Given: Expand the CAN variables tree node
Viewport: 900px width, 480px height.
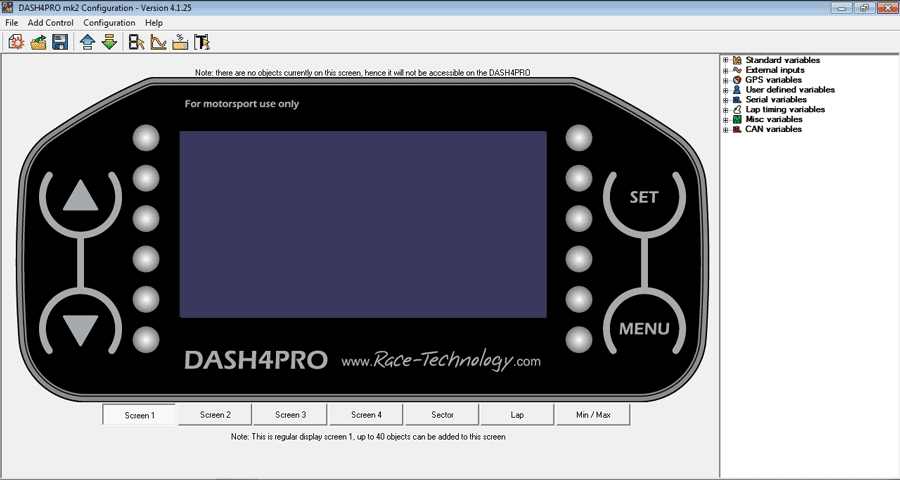Looking at the screenshot, I should coord(725,129).
